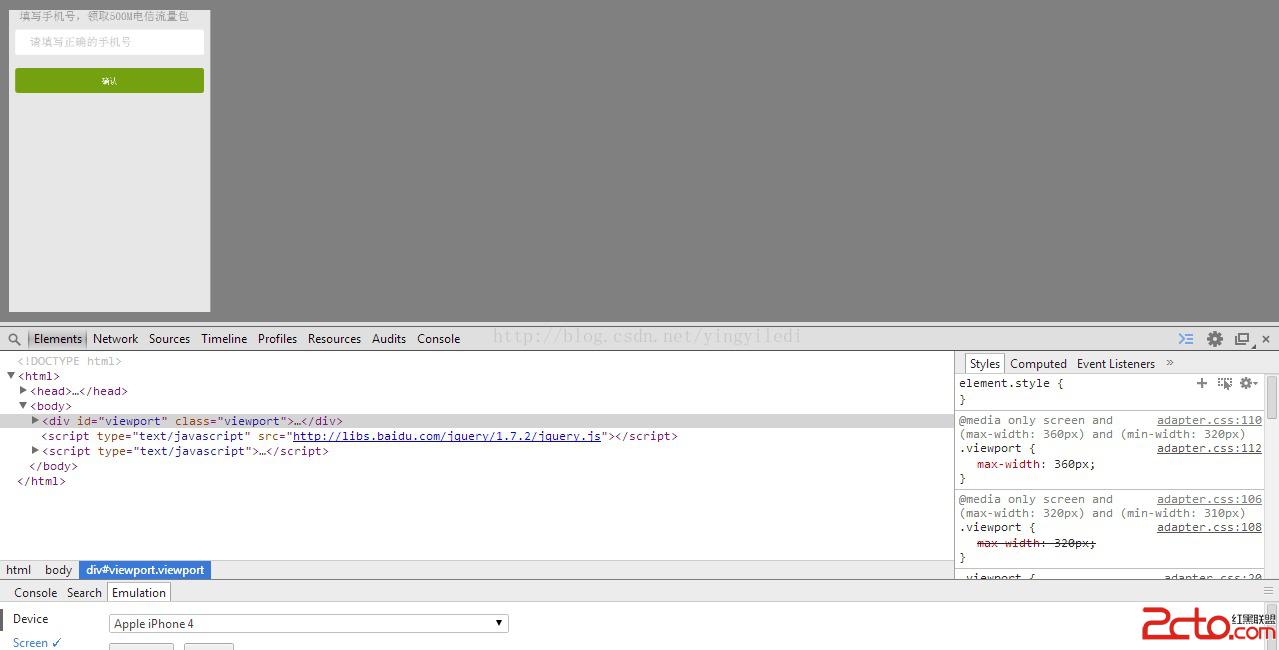Click the magnifier inspect element icon
Screen dimensions: 1279x650
point(14,339)
